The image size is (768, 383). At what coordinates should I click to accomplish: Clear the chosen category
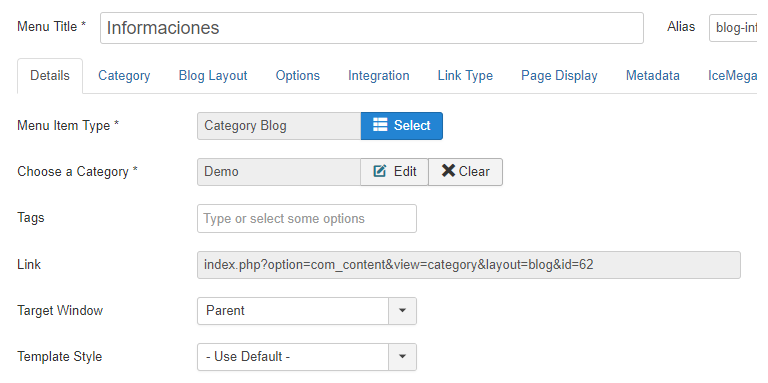pyautogui.click(x=465, y=172)
